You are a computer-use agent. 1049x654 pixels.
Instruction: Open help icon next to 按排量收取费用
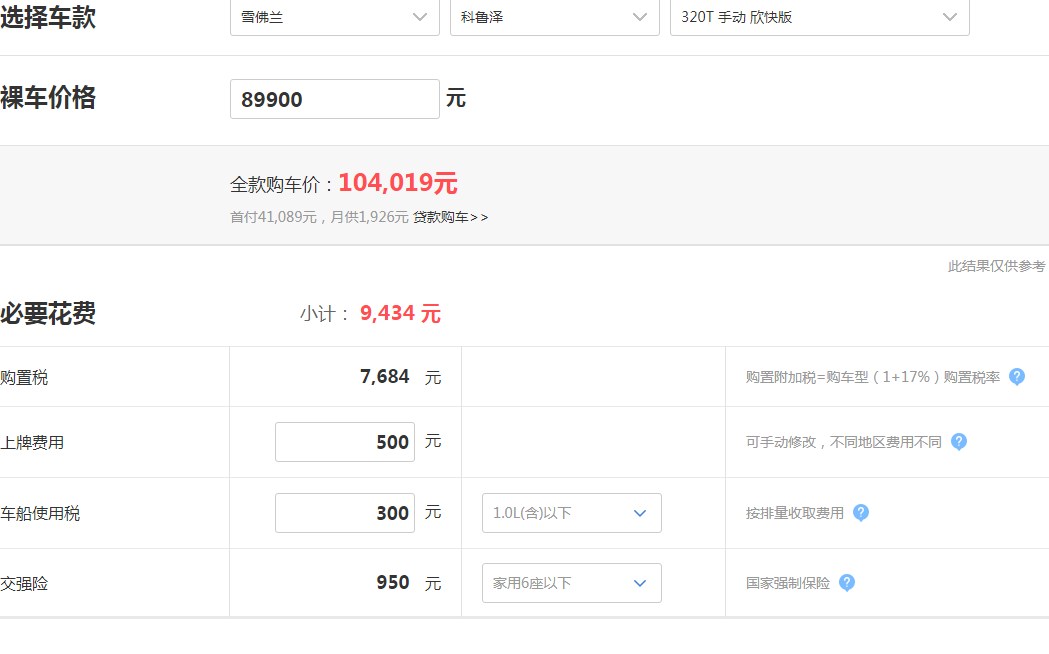click(x=860, y=513)
